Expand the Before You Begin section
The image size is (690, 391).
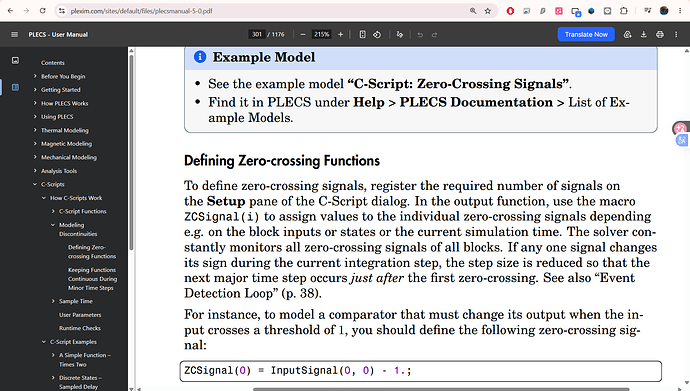(35, 76)
